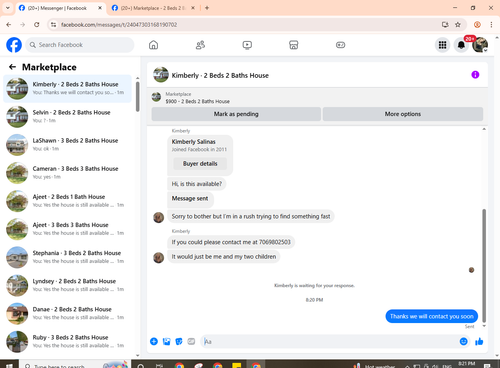
Task: Open the Home feed icon
Action: click(x=153, y=45)
